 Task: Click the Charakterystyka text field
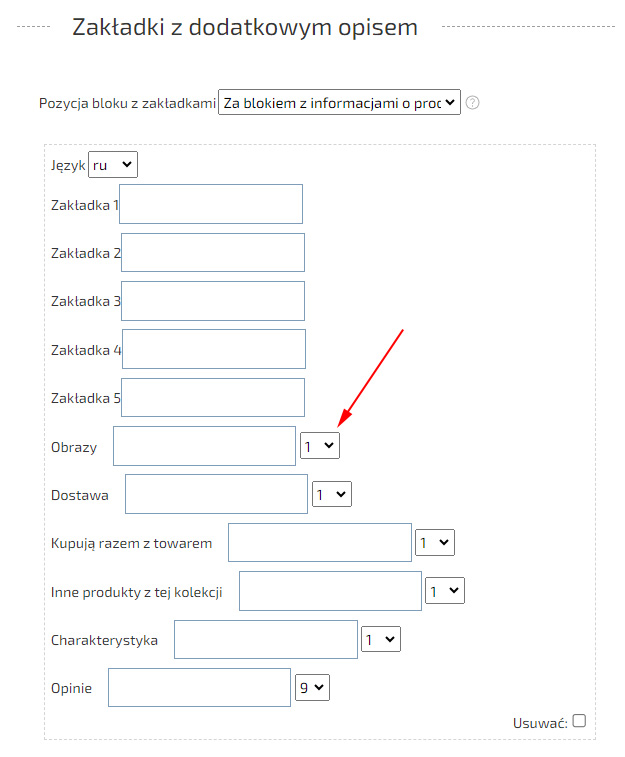(266, 640)
